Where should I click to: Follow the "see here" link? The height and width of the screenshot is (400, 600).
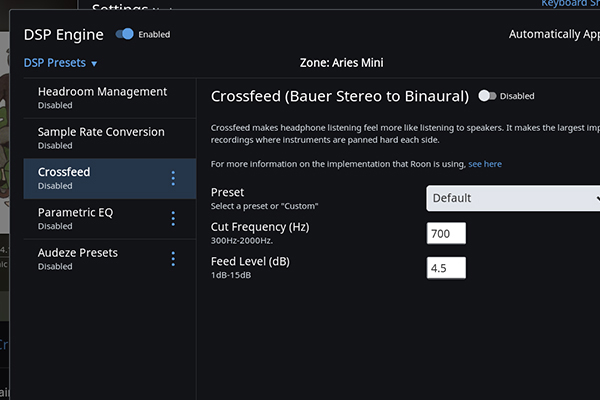[485, 164]
